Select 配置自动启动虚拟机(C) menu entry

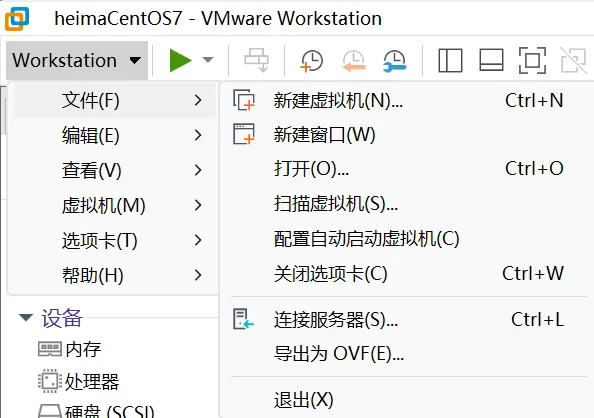(x=407, y=239)
